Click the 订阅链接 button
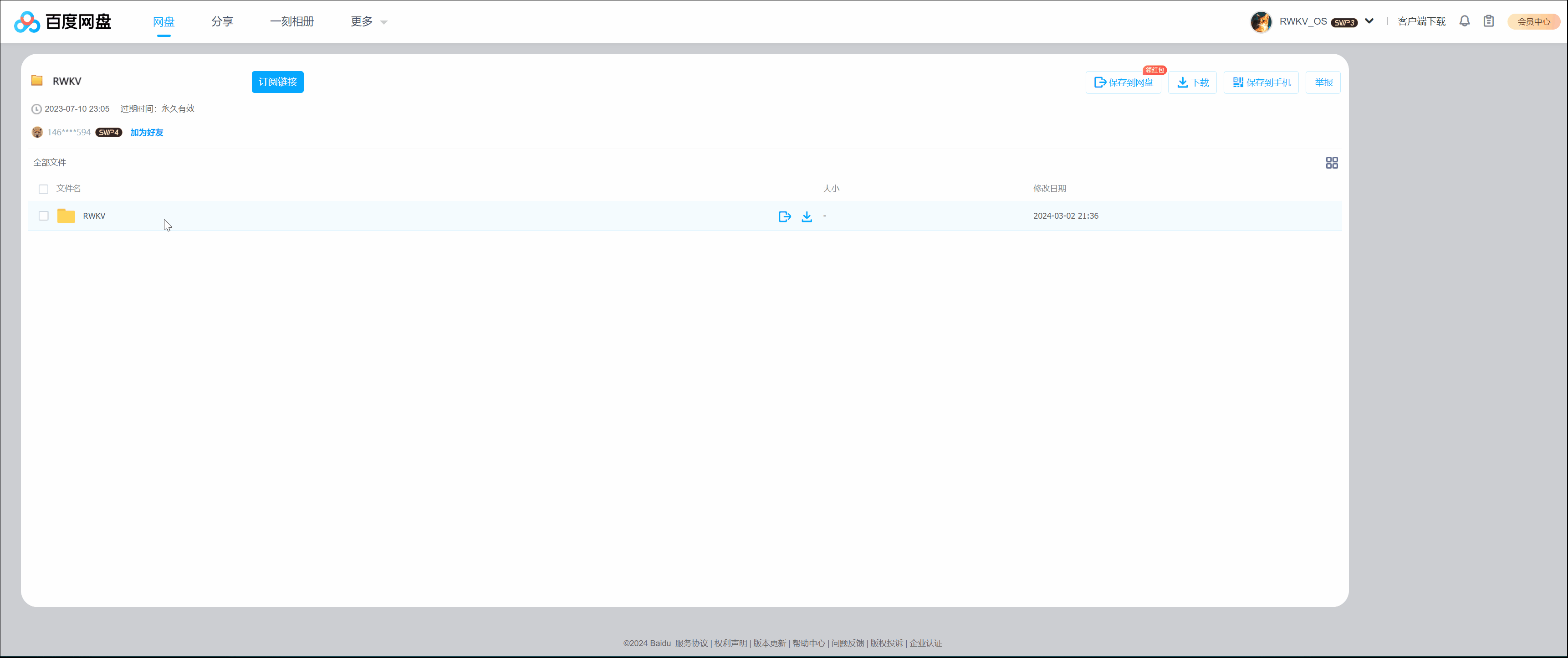Viewport: 1568px width, 658px height. click(x=277, y=82)
